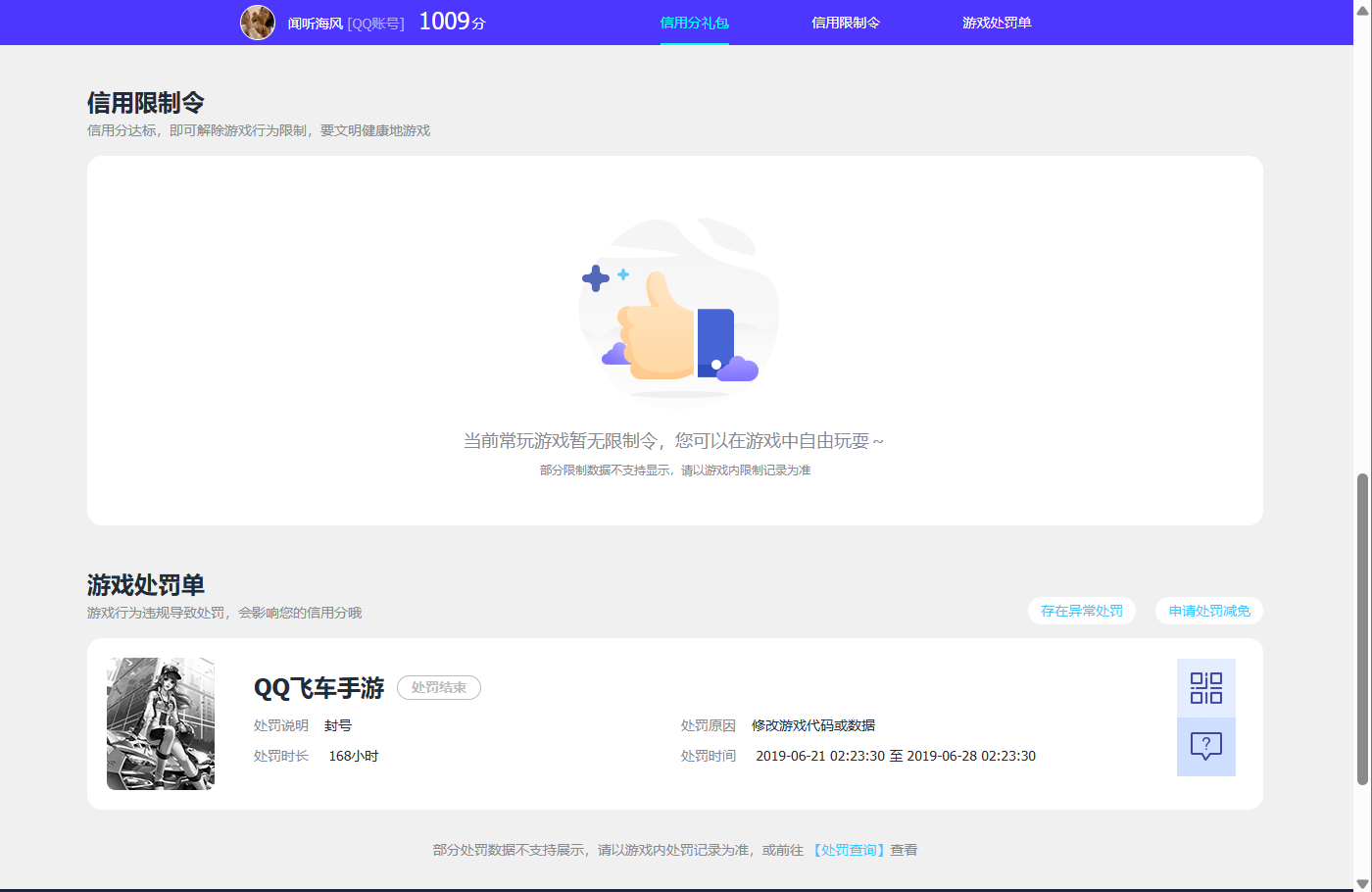Switch to the 信用限制令 tab
The image size is (1372, 892).
pos(845,21)
